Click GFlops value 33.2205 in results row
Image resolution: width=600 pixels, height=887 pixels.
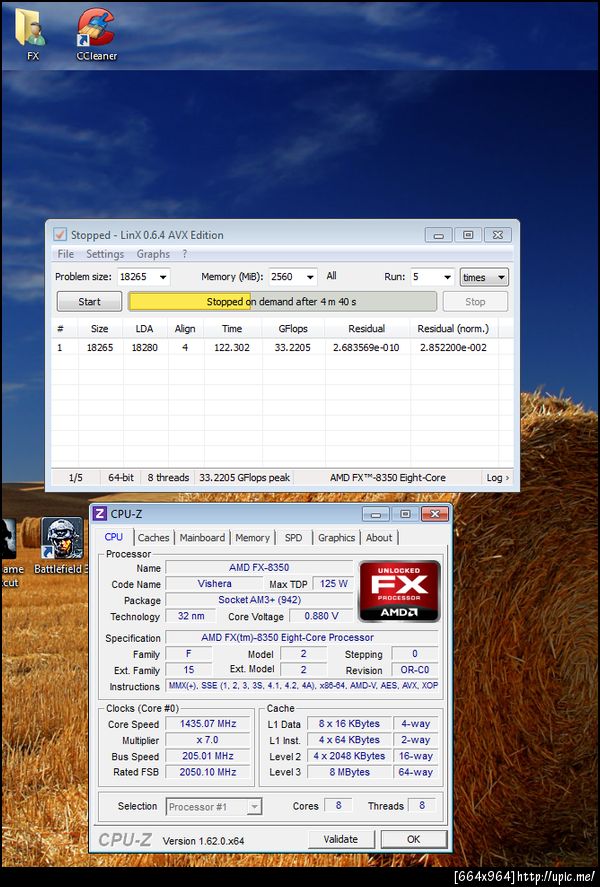(x=292, y=347)
